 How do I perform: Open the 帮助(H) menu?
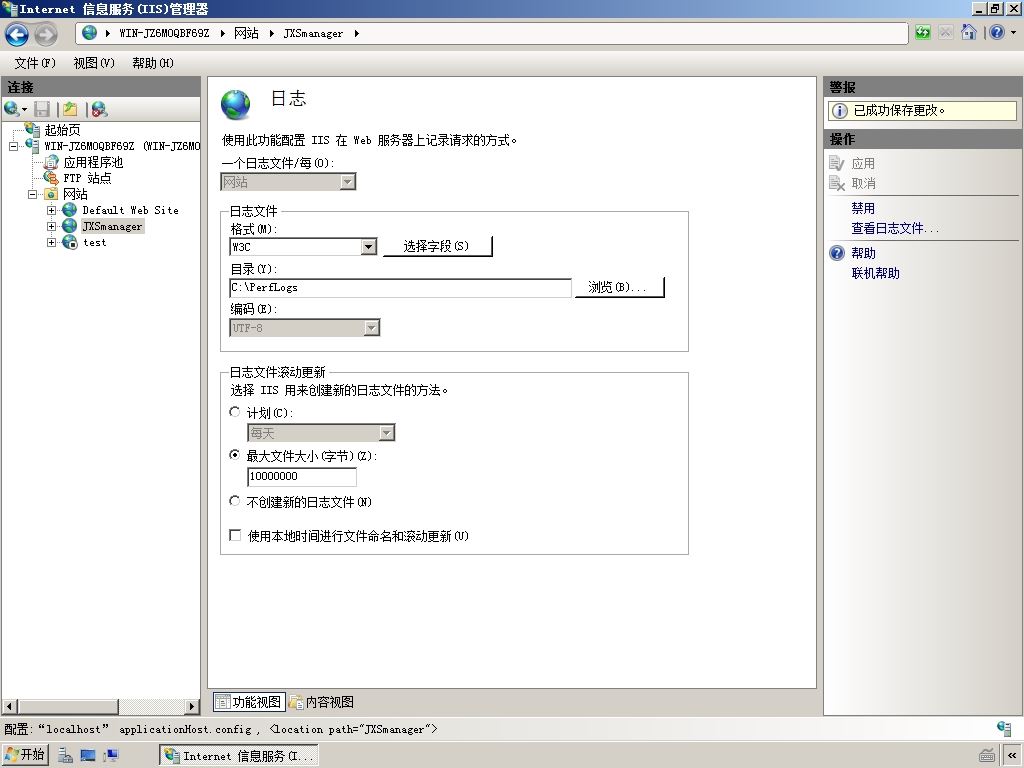point(153,63)
